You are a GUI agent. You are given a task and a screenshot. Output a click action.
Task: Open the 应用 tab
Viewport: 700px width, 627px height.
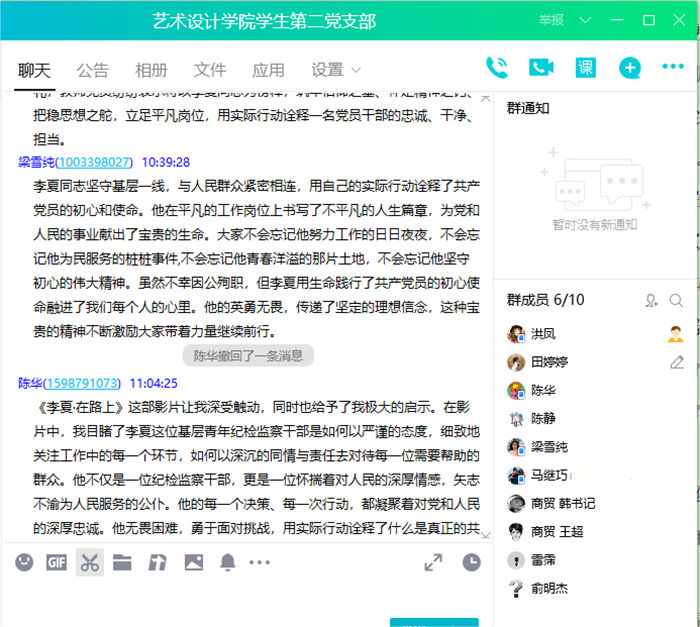click(x=268, y=70)
